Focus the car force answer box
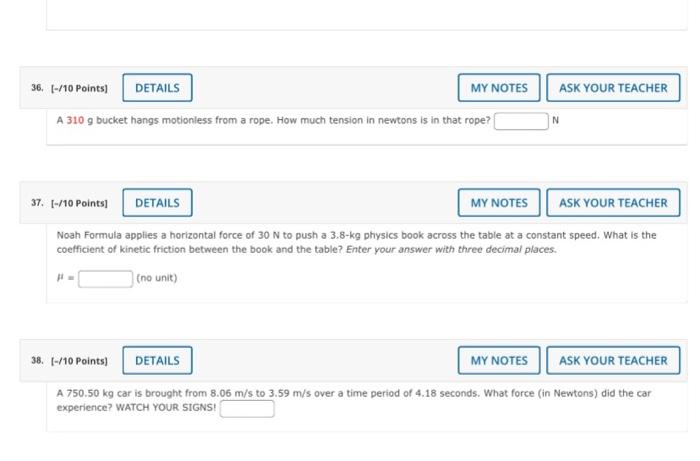The height and width of the screenshot is (461, 700). click(x=247, y=409)
